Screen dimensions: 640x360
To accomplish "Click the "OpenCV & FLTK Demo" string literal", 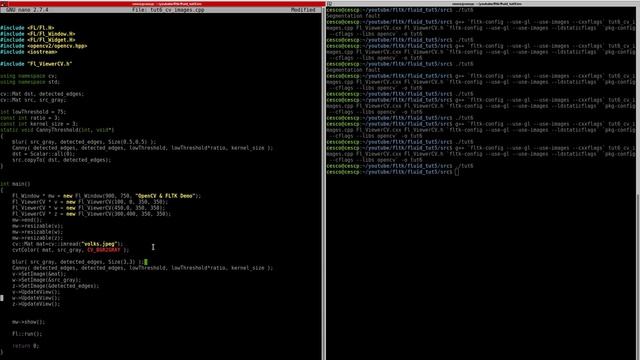I will 165,196.
